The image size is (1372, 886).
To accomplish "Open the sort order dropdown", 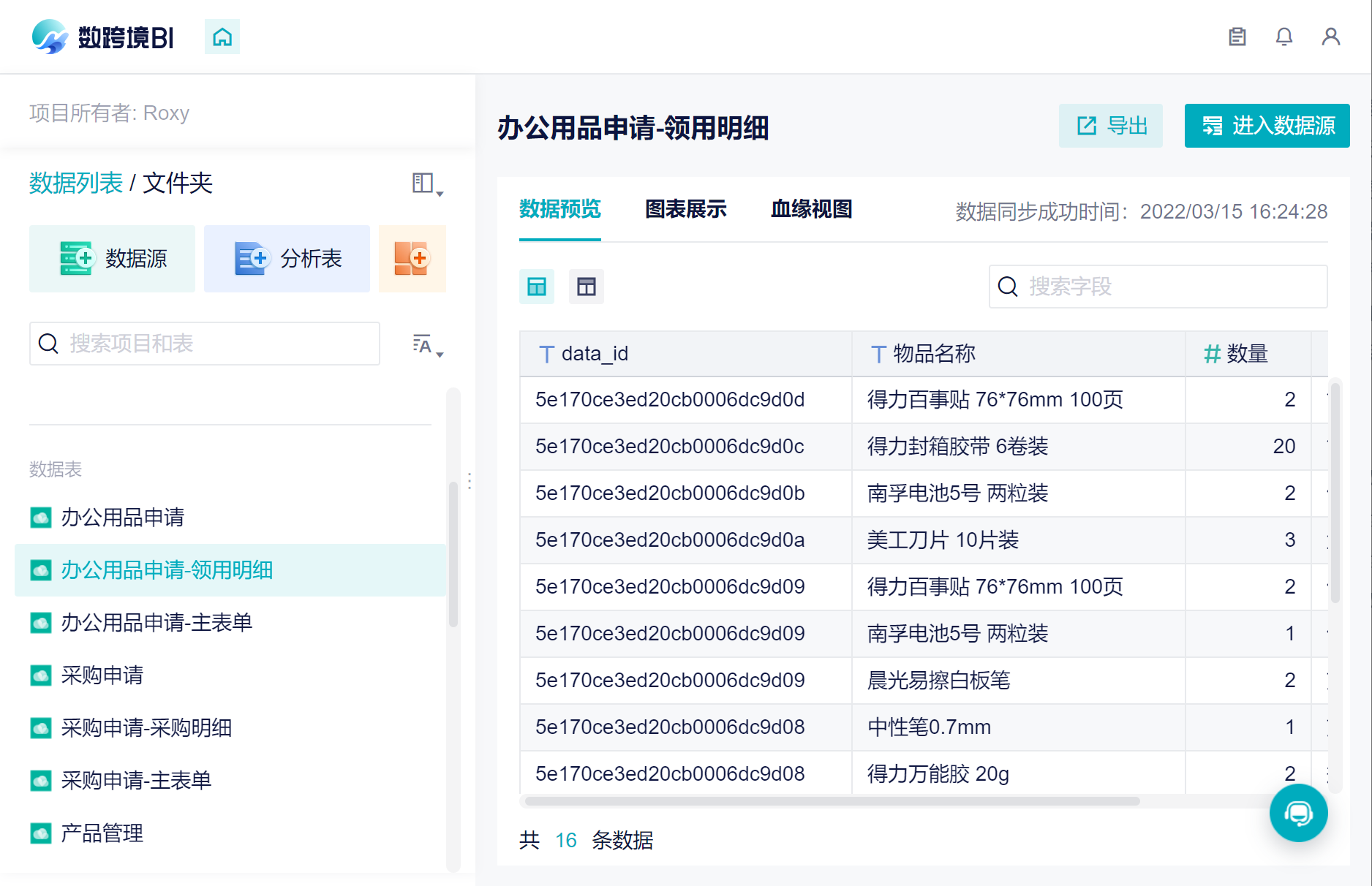I will (x=428, y=345).
